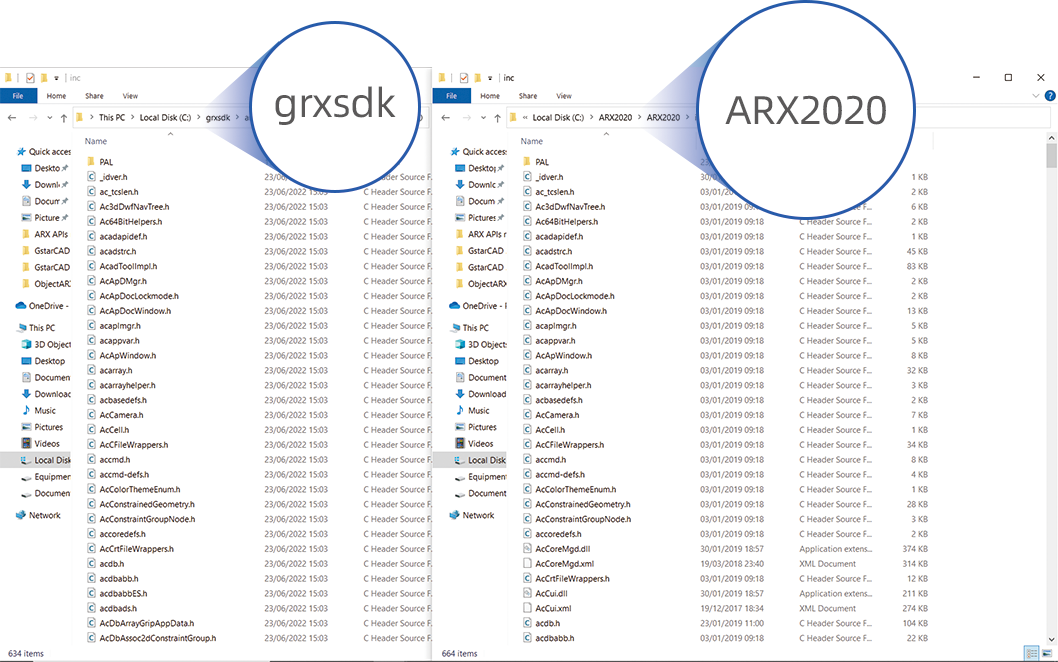1058x662 pixels.
Task: Click breadcrumb chevron after Local Disk (C:) in grxsdk
Action: (x=198, y=117)
